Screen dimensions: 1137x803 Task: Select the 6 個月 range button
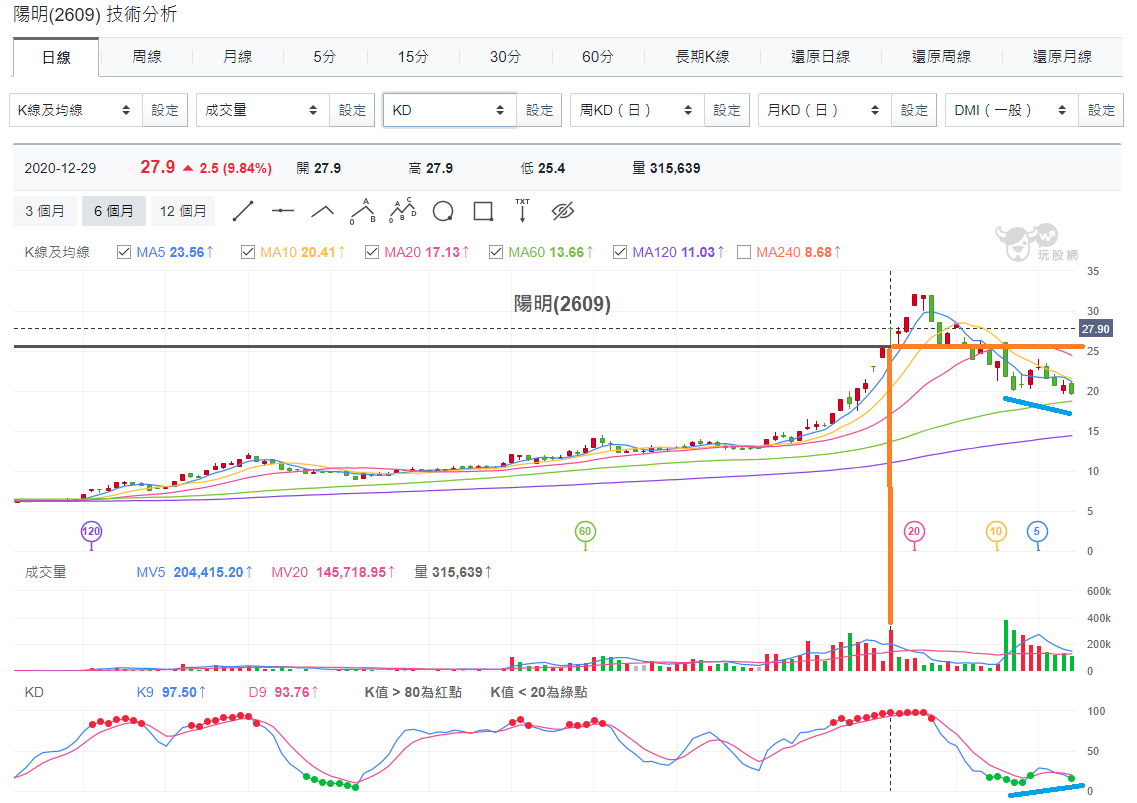coord(114,211)
